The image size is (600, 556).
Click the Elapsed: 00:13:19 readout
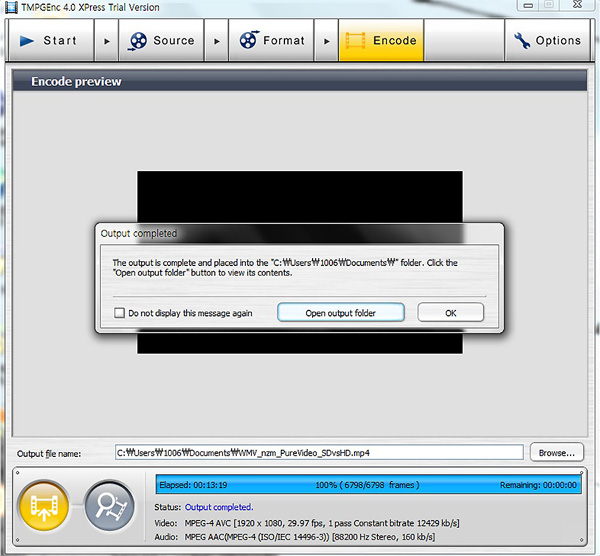click(x=193, y=485)
